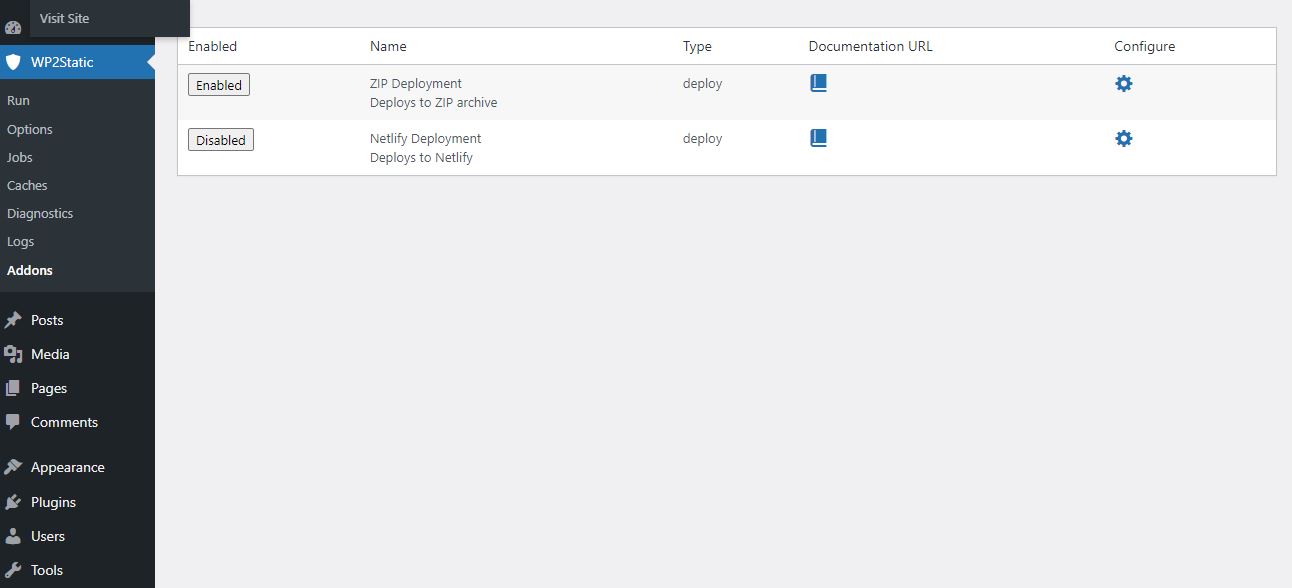Open the Logs submenu page
The image size is (1292, 588).
[21, 241]
